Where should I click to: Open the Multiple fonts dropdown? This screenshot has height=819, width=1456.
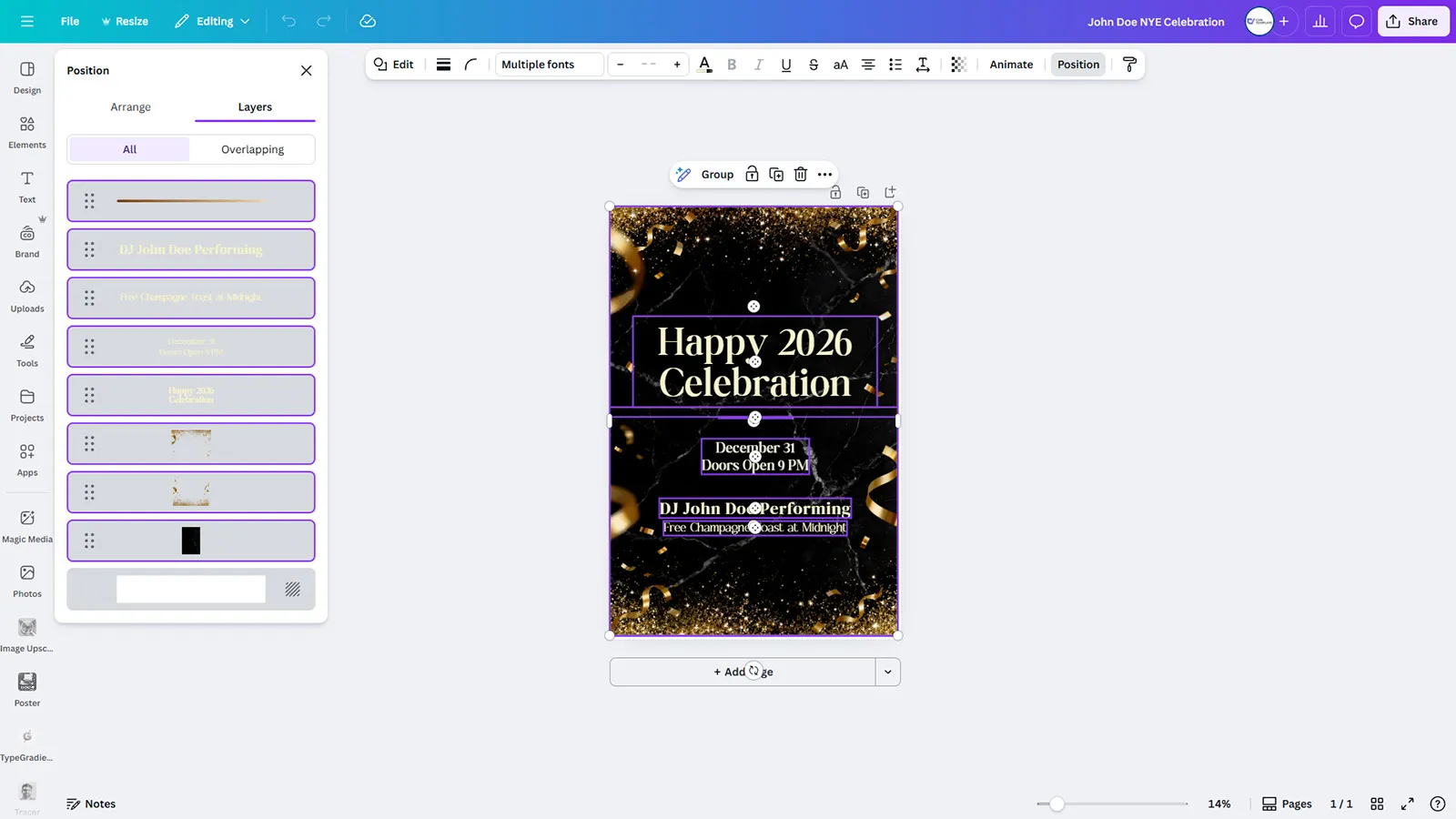(x=549, y=65)
